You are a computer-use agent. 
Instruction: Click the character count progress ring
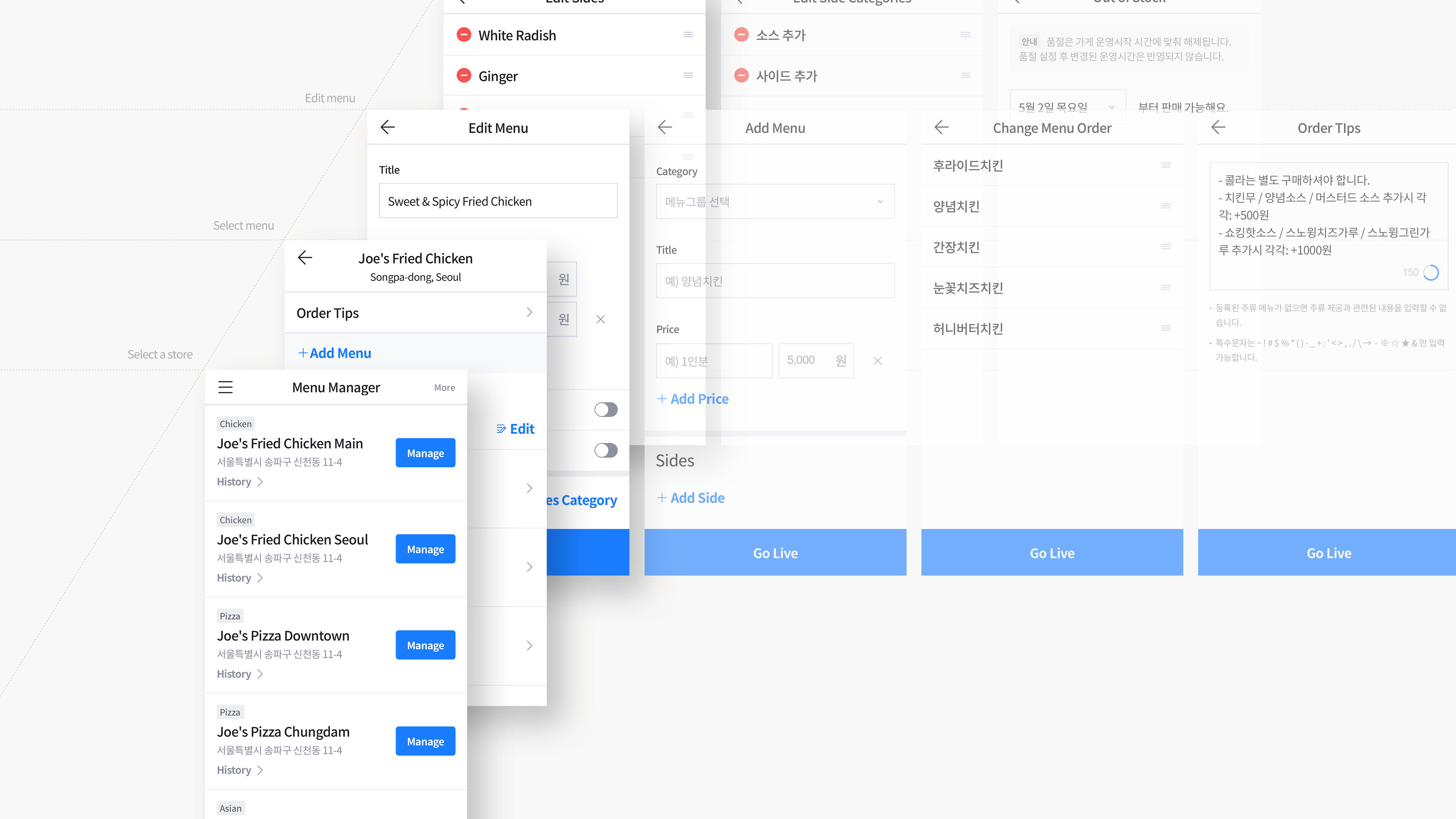click(1431, 273)
